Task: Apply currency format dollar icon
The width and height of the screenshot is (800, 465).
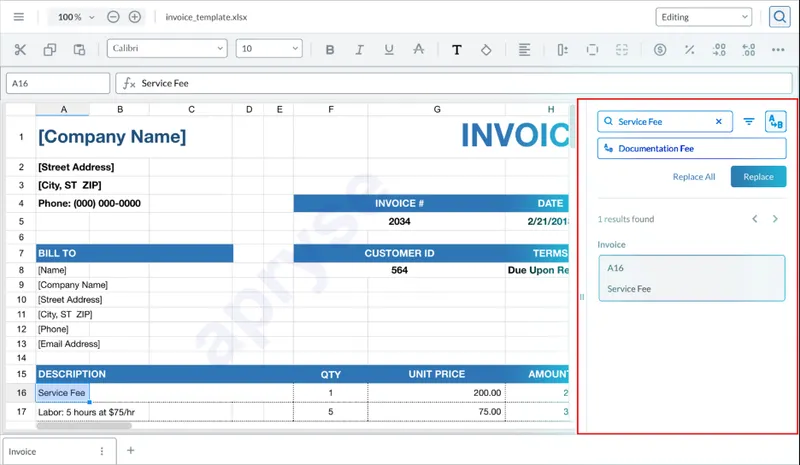Action: tap(660, 50)
